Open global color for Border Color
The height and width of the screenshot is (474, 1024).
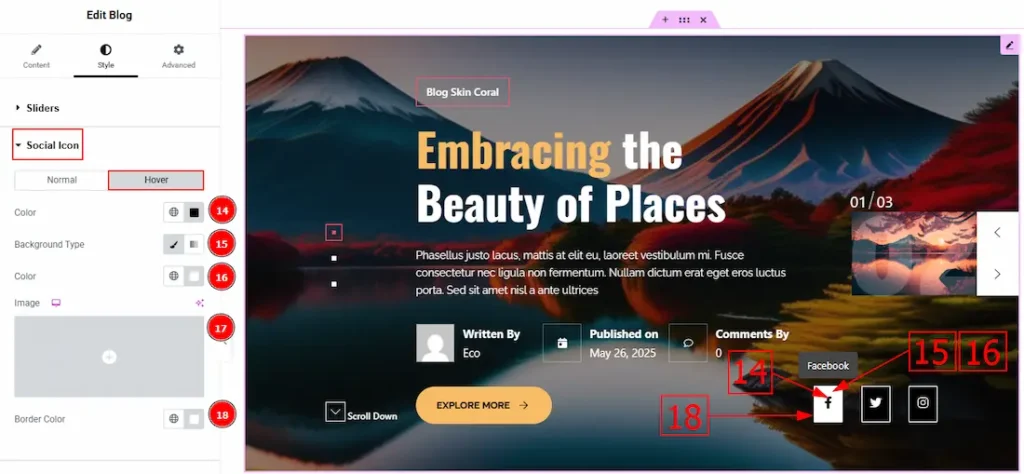click(174, 419)
